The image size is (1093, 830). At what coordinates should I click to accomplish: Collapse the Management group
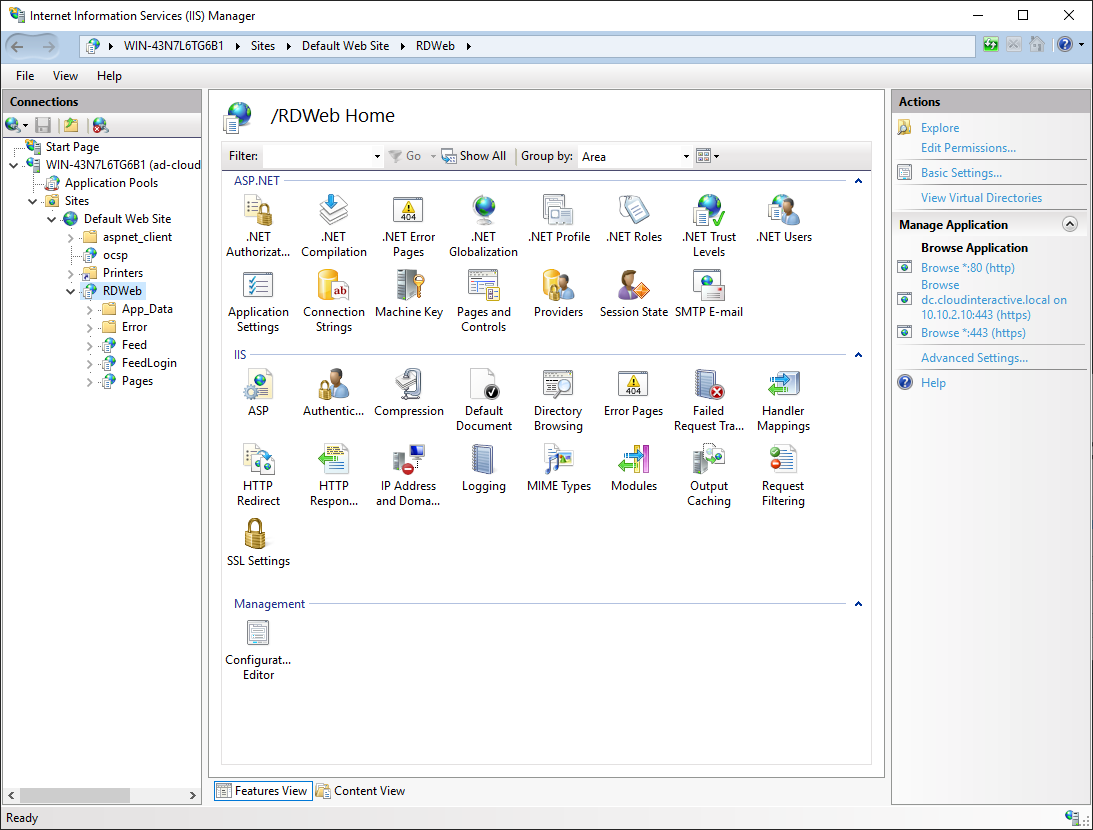click(x=858, y=604)
